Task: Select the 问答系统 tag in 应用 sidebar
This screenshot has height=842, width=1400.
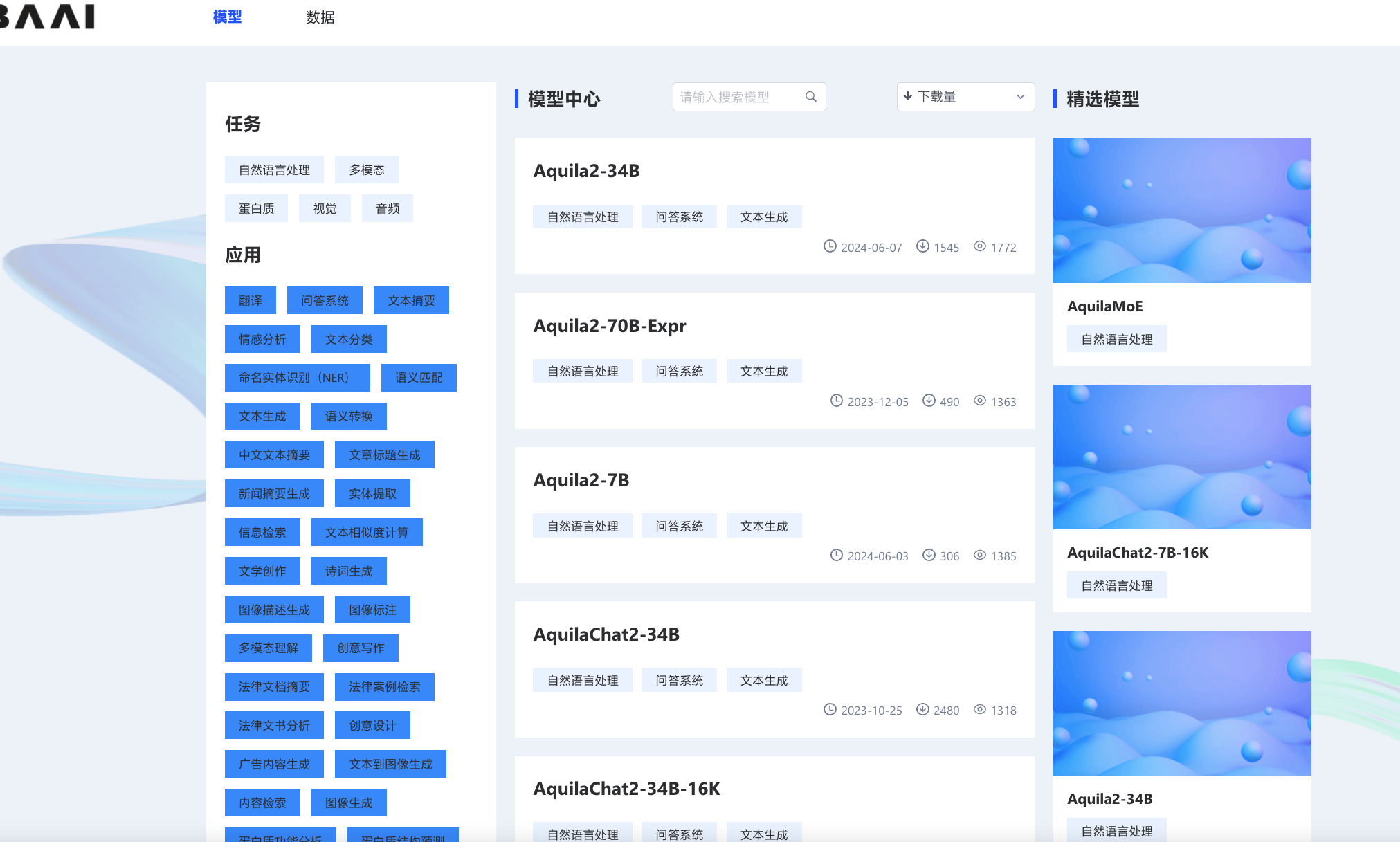Action: pos(325,300)
